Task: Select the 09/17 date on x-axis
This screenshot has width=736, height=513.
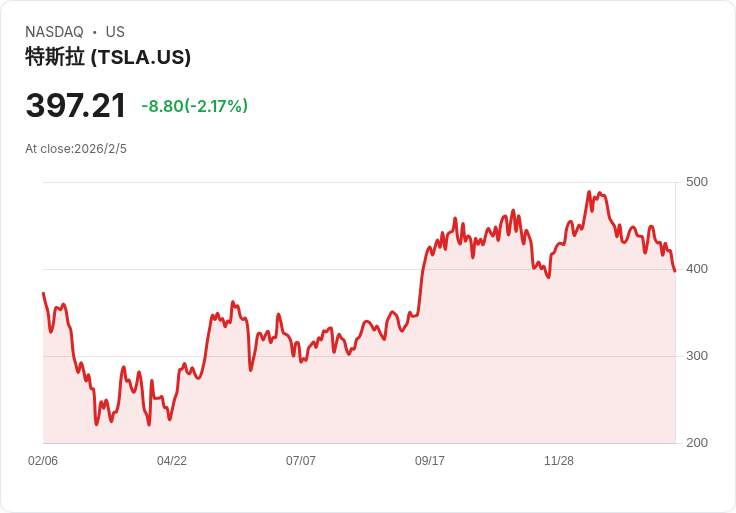Action: click(430, 461)
